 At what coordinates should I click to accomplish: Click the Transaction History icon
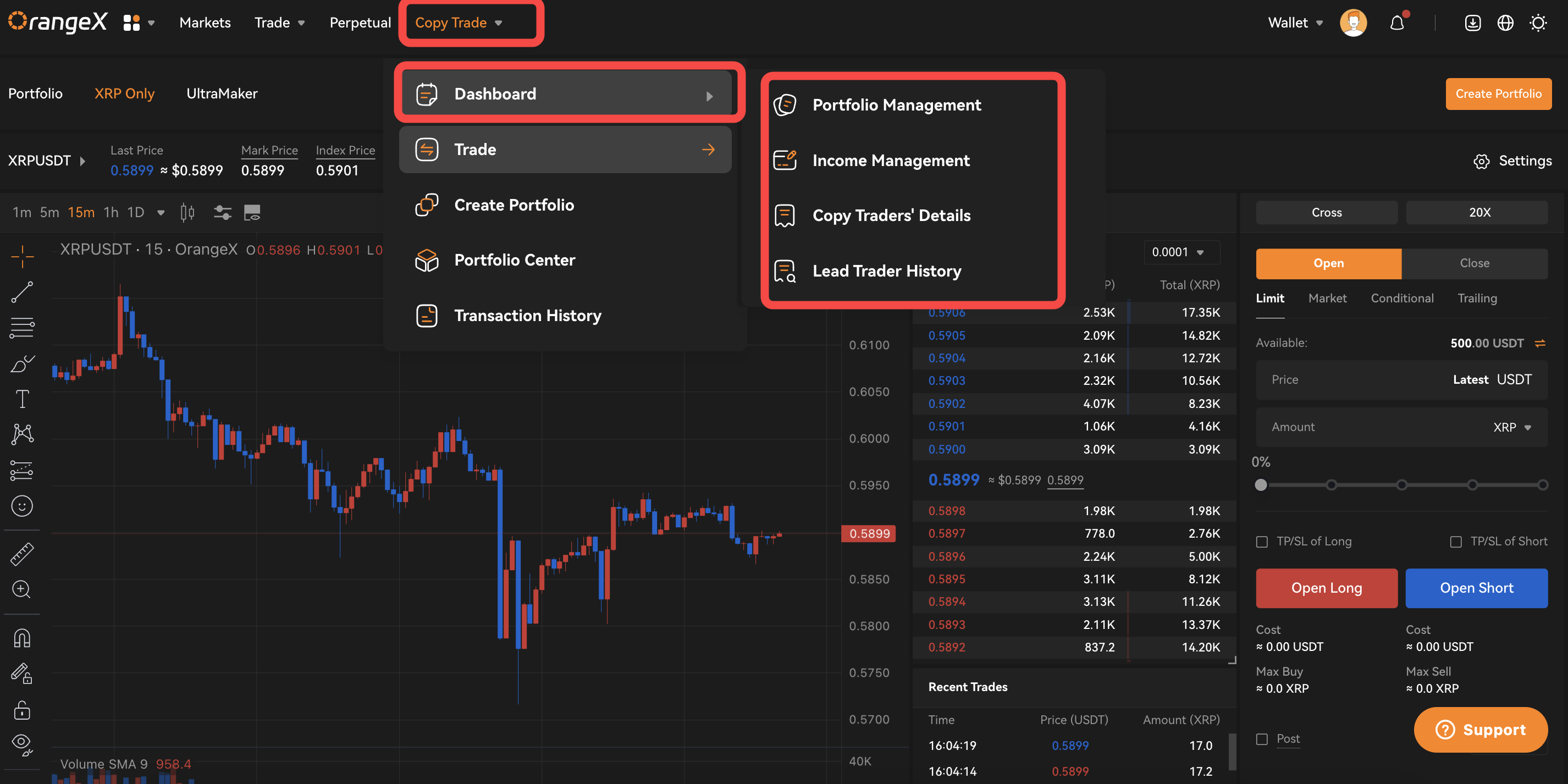click(x=427, y=316)
